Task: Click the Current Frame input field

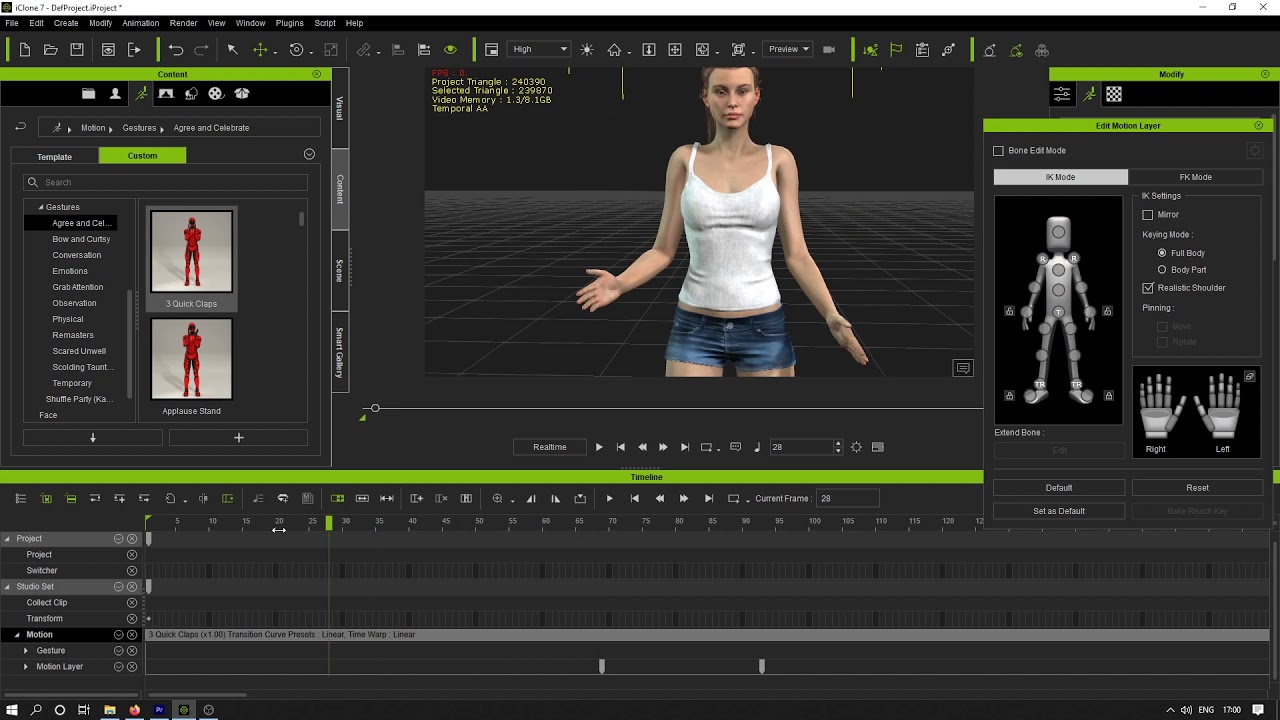Action: click(847, 498)
